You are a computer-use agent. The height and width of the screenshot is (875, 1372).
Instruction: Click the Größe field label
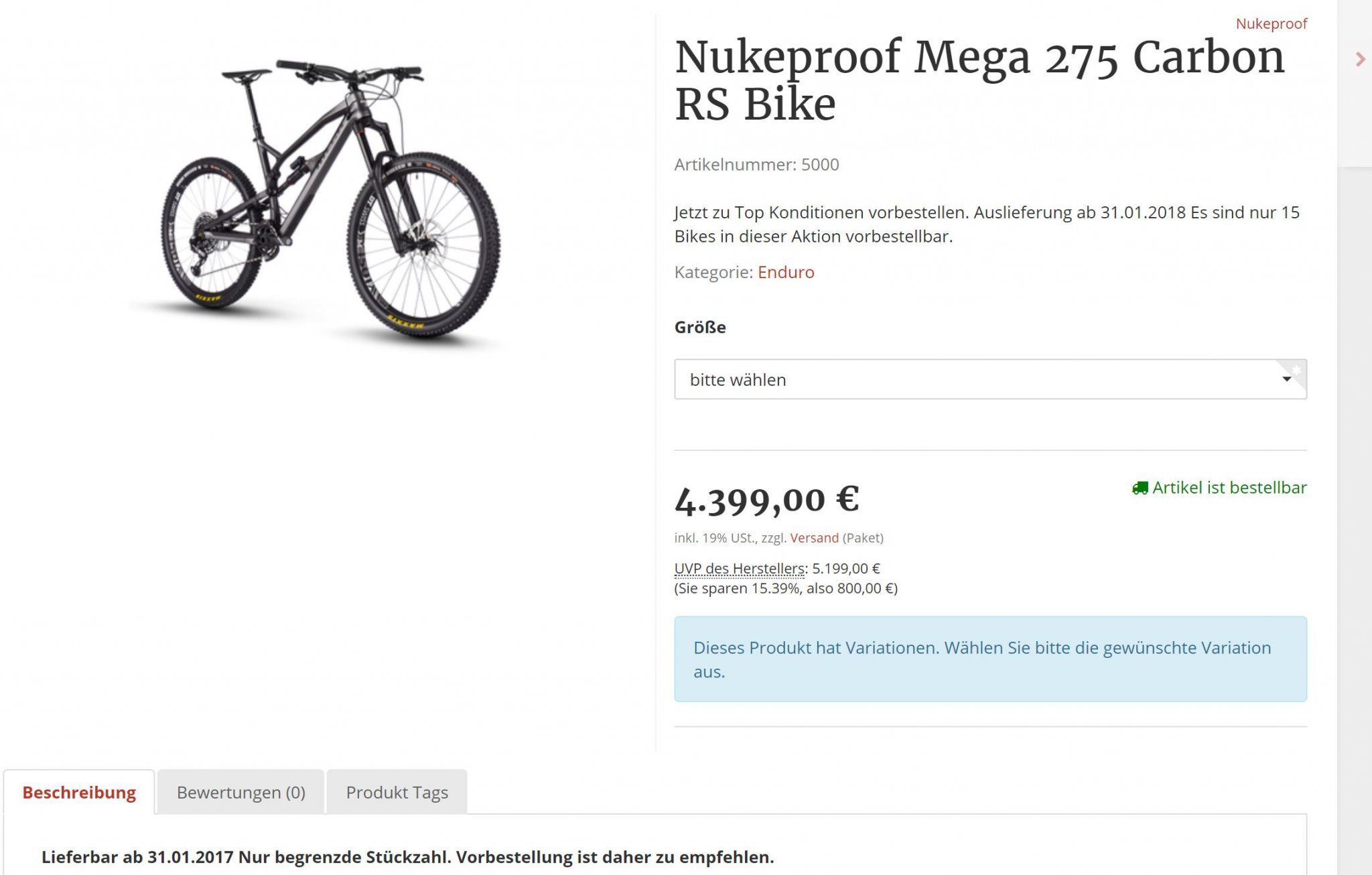(700, 328)
